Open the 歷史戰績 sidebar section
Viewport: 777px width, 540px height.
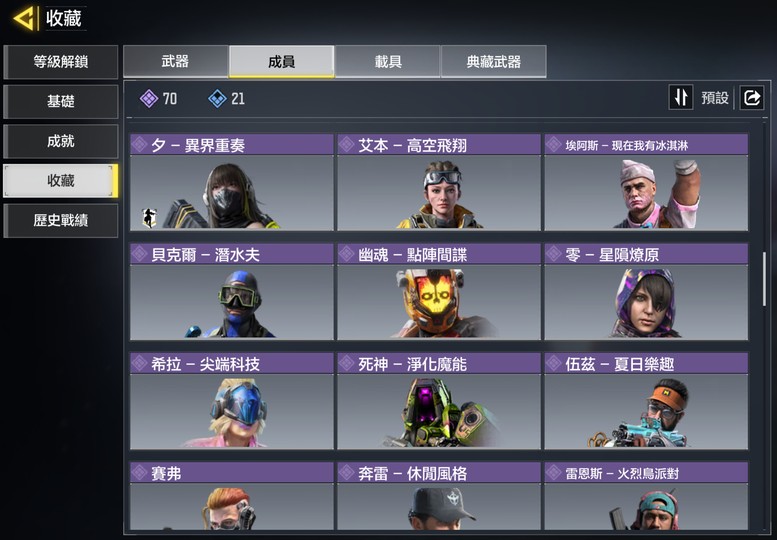click(60, 220)
